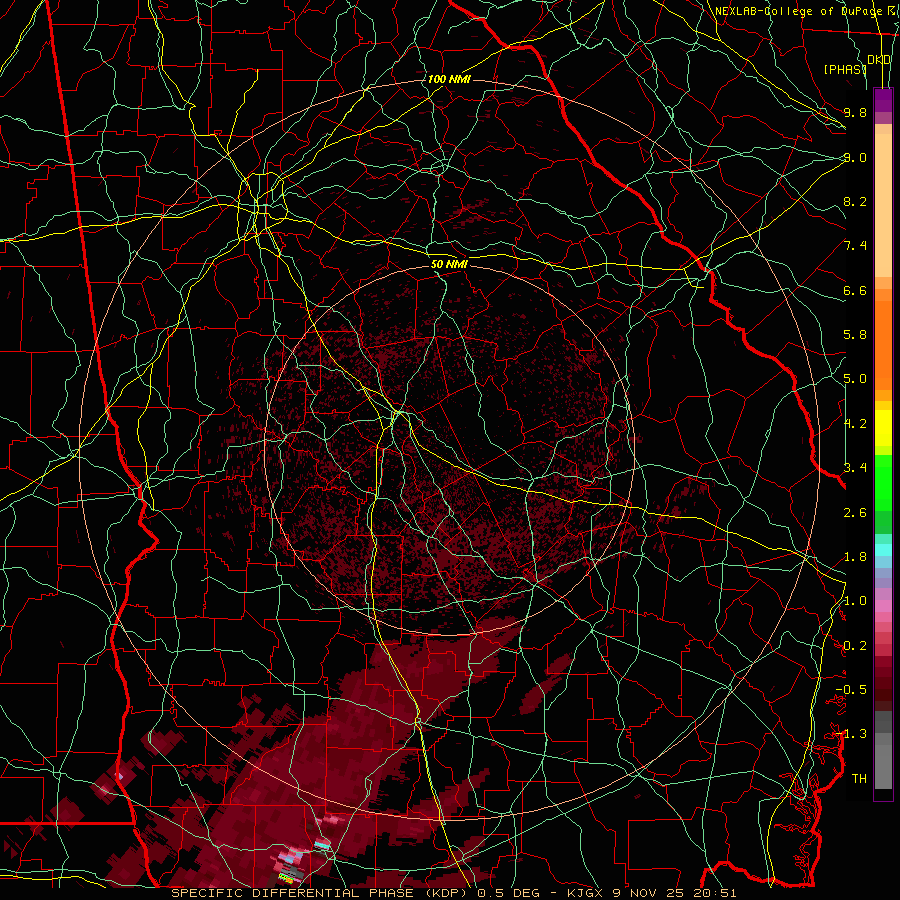900x900 pixels.
Task: Click the -1.3 value on the color scale
Action: [x=851, y=734]
